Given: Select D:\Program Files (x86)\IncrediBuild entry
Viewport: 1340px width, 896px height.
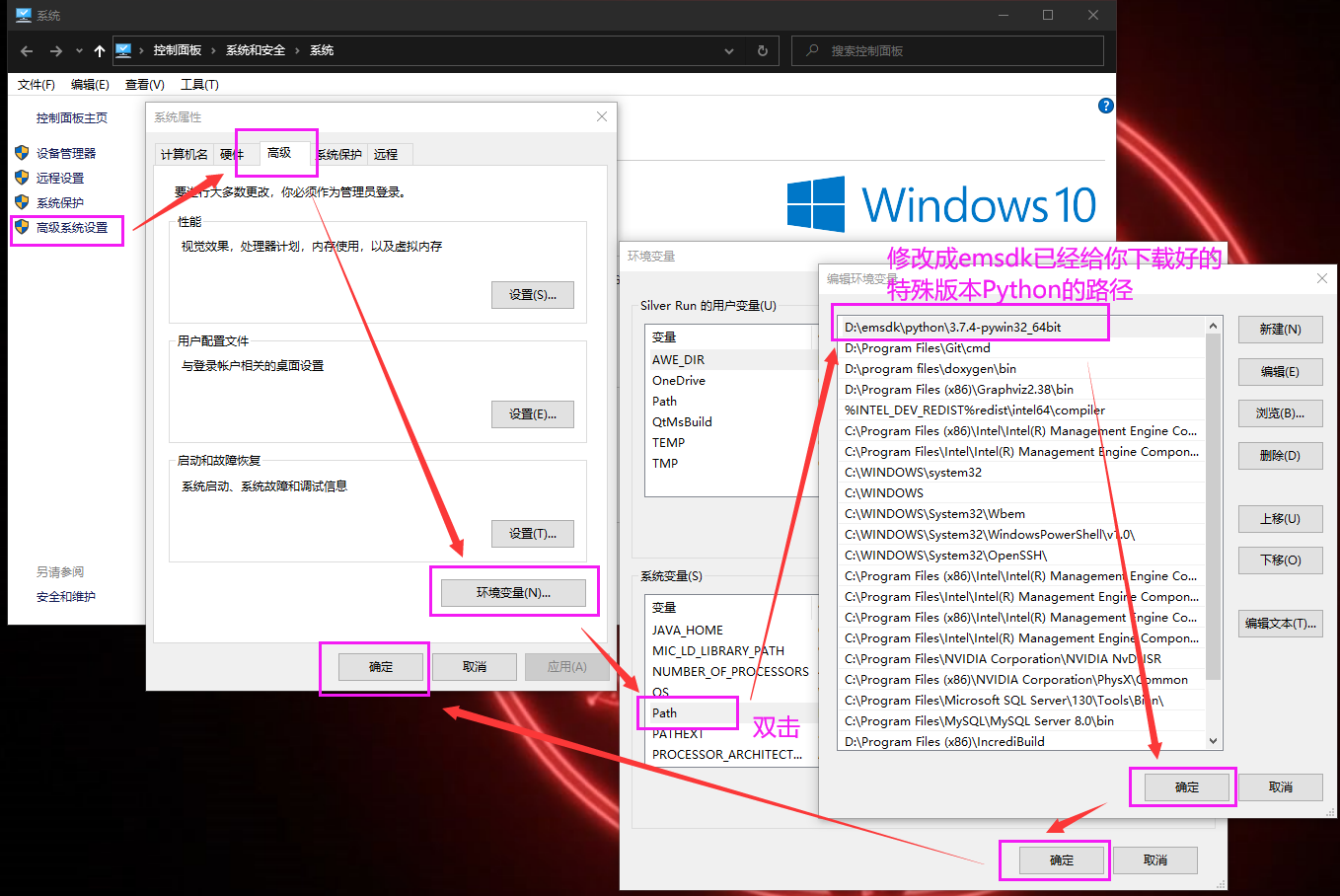Looking at the screenshot, I should pos(1021,742).
